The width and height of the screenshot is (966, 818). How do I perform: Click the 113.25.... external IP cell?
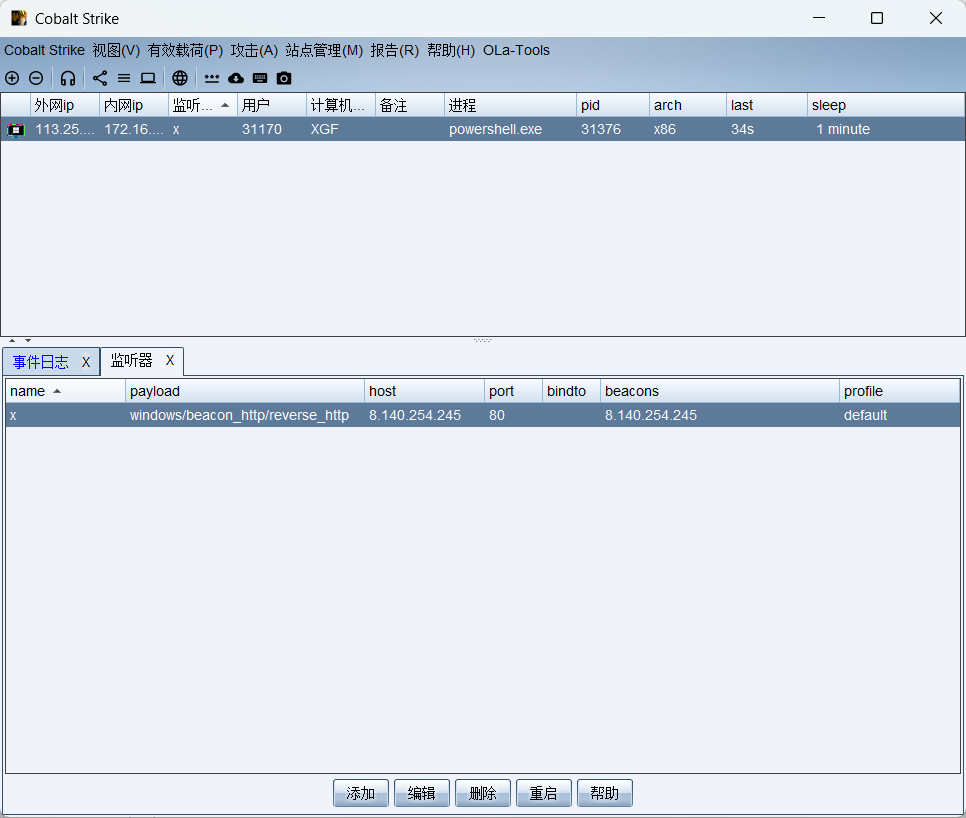point(65,129)
